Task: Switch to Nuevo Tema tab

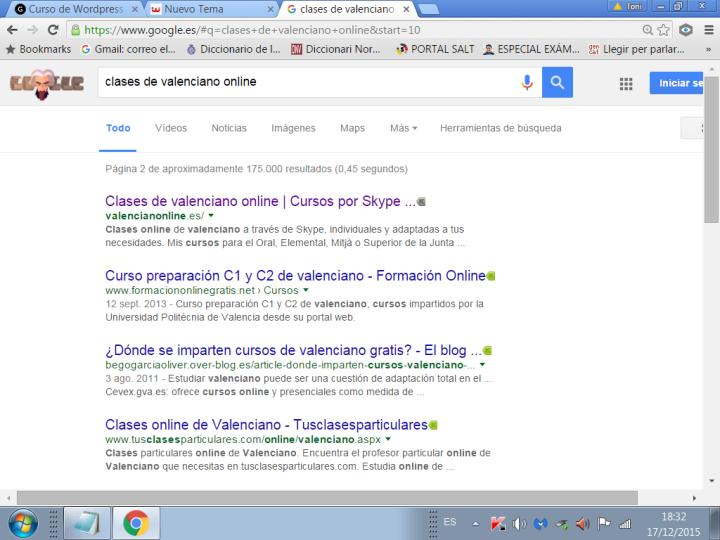Action: [211, 9]
